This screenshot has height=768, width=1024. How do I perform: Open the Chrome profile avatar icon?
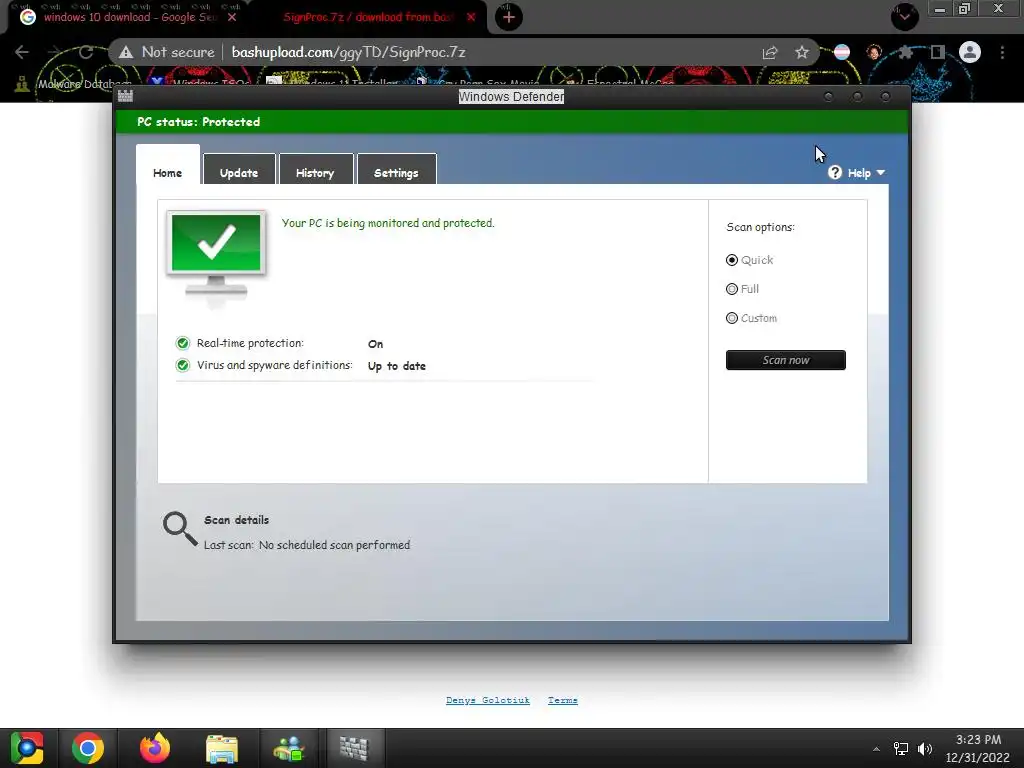click(970, 52)
